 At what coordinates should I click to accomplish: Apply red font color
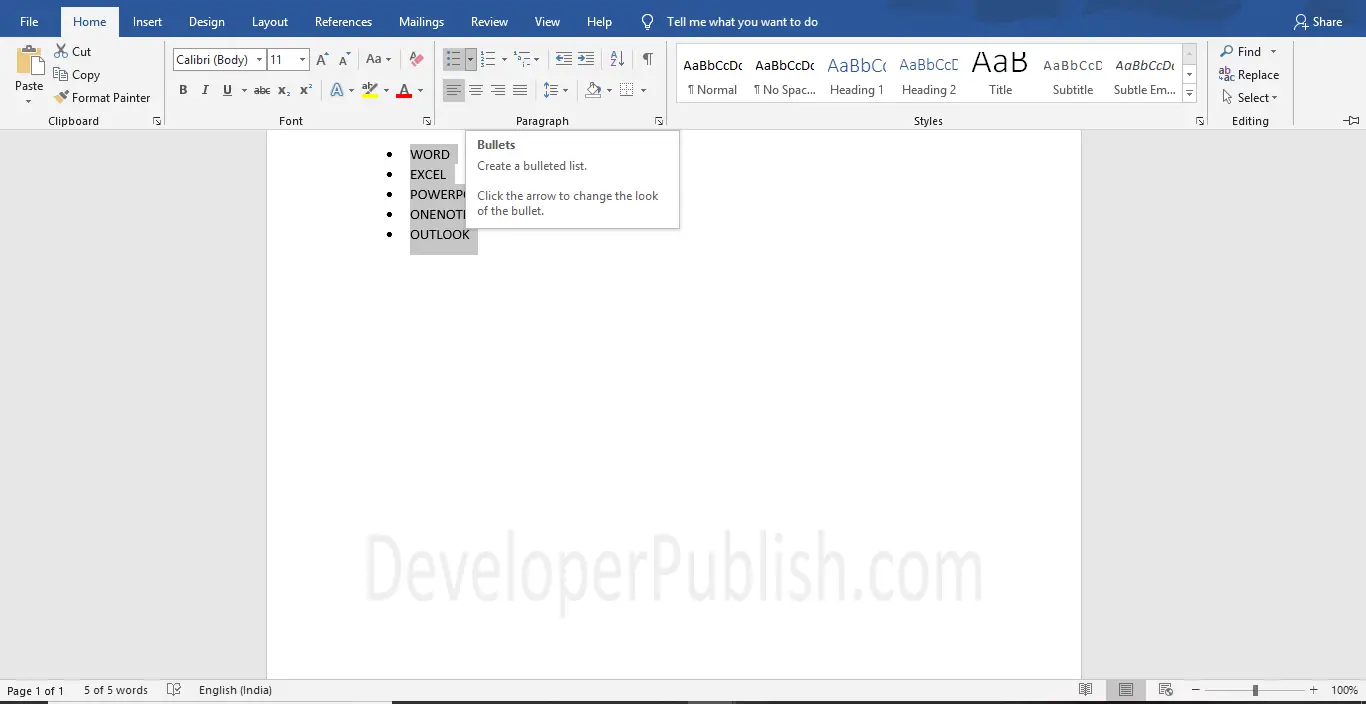[404, 90]
